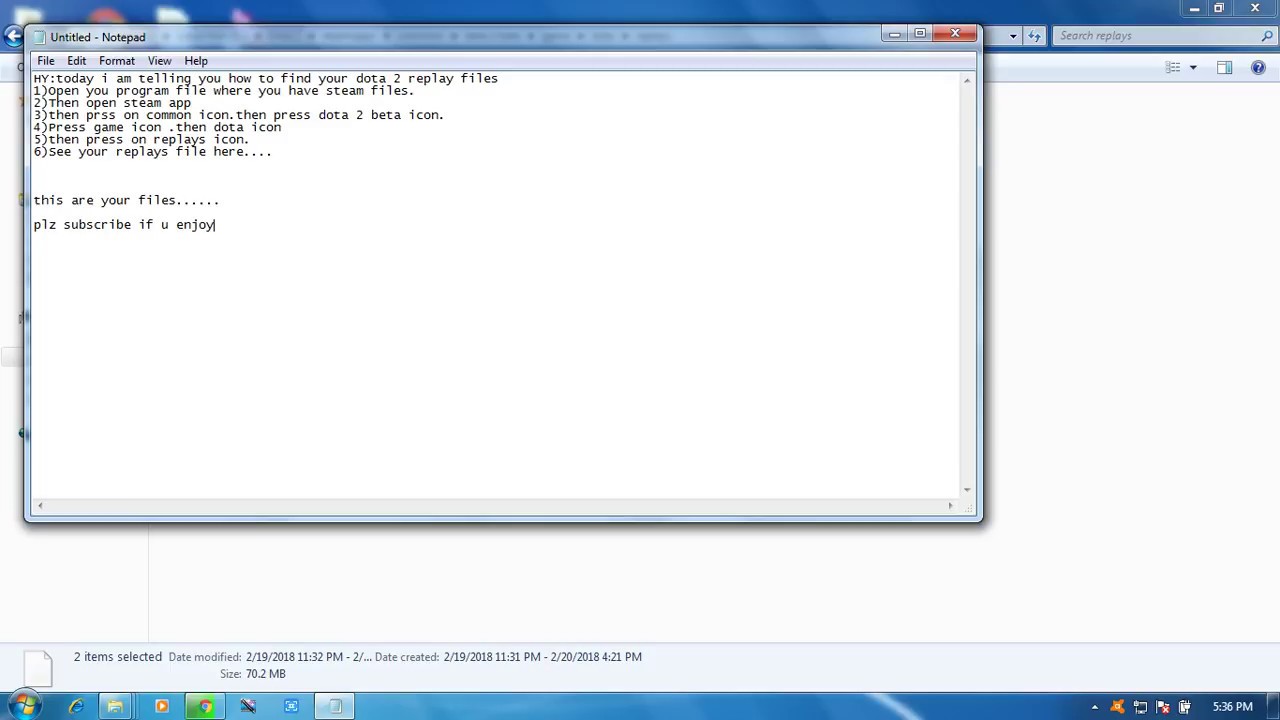Open Windows Media Player from taskbar
Image resolution: width=1280 pixels, height=720 pixels.
(162, 706)
